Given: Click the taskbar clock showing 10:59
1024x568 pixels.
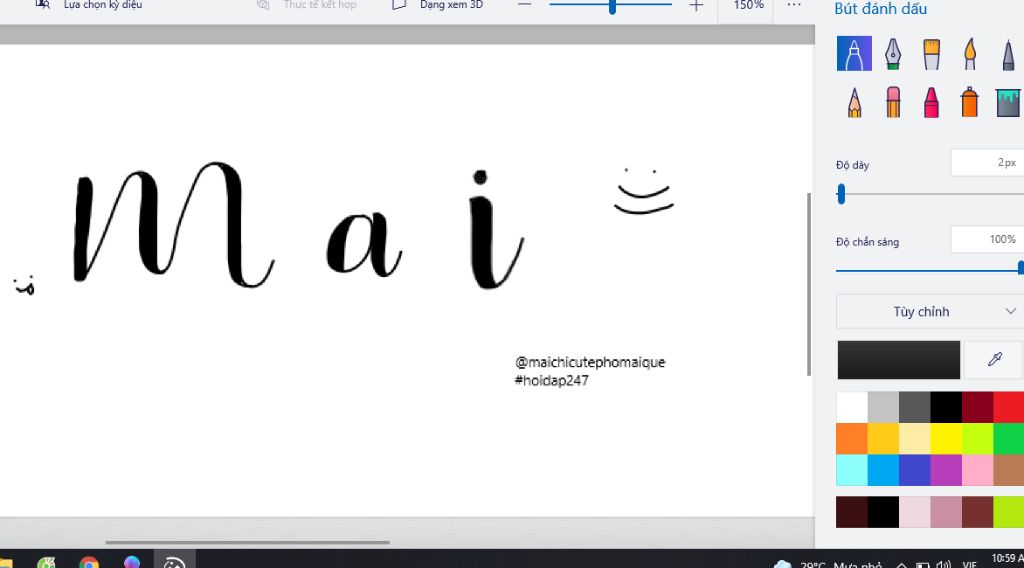Looking at the screenshot, I should (1007, 559).
